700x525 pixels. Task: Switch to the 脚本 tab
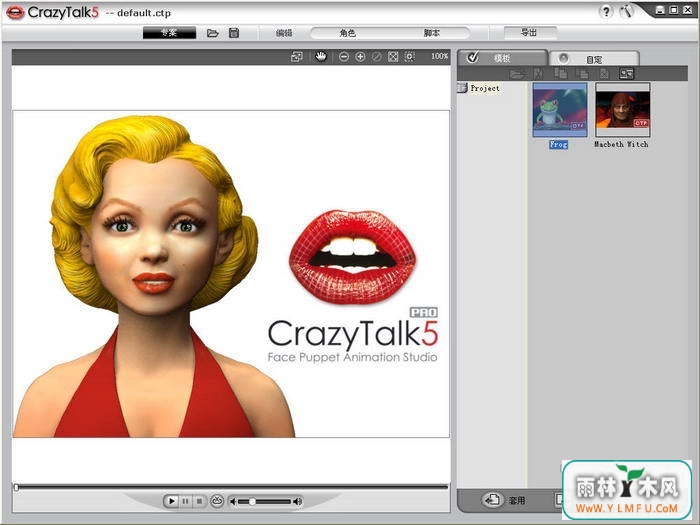click(x=431, y=33)
